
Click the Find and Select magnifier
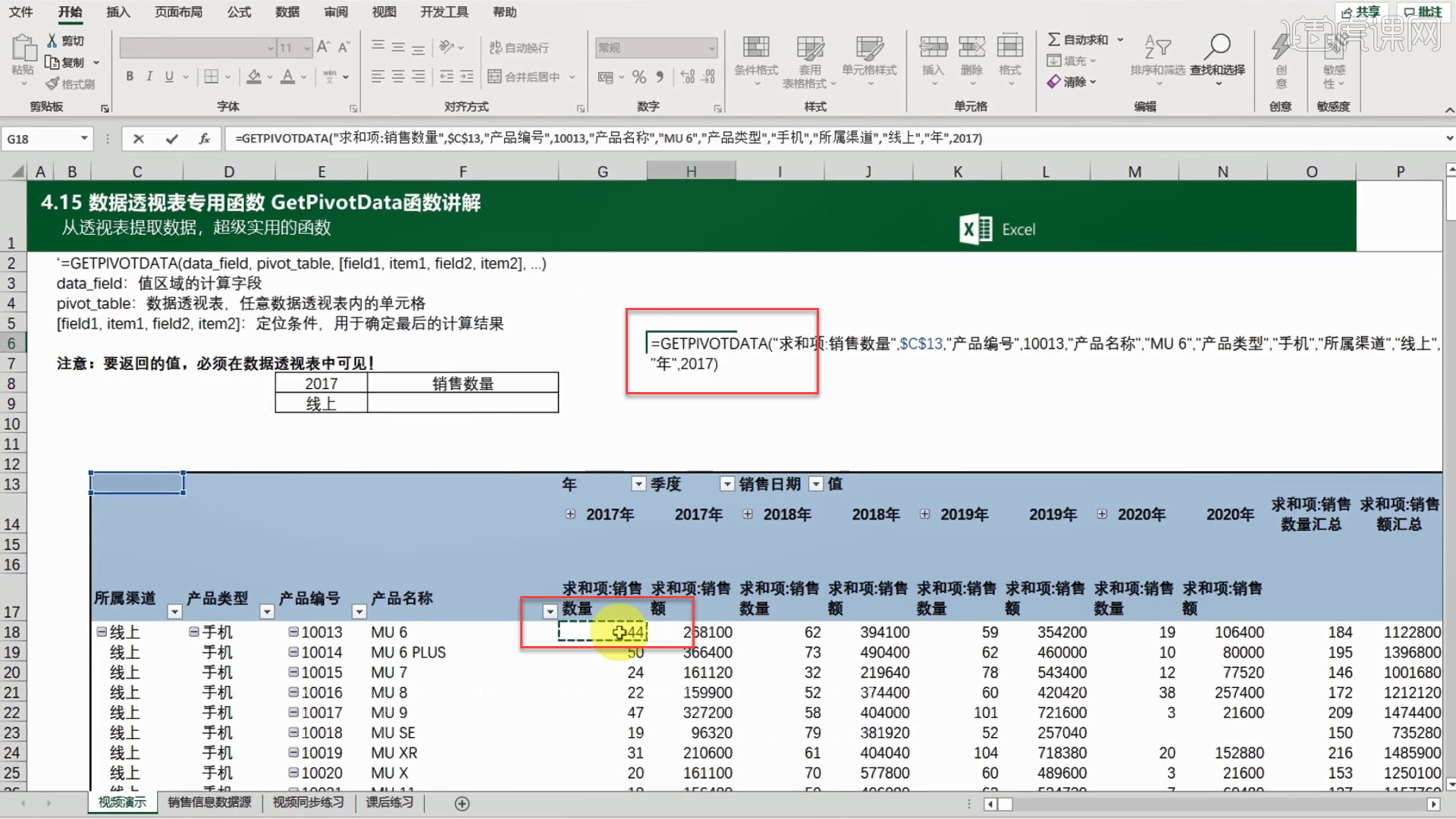1216,47
